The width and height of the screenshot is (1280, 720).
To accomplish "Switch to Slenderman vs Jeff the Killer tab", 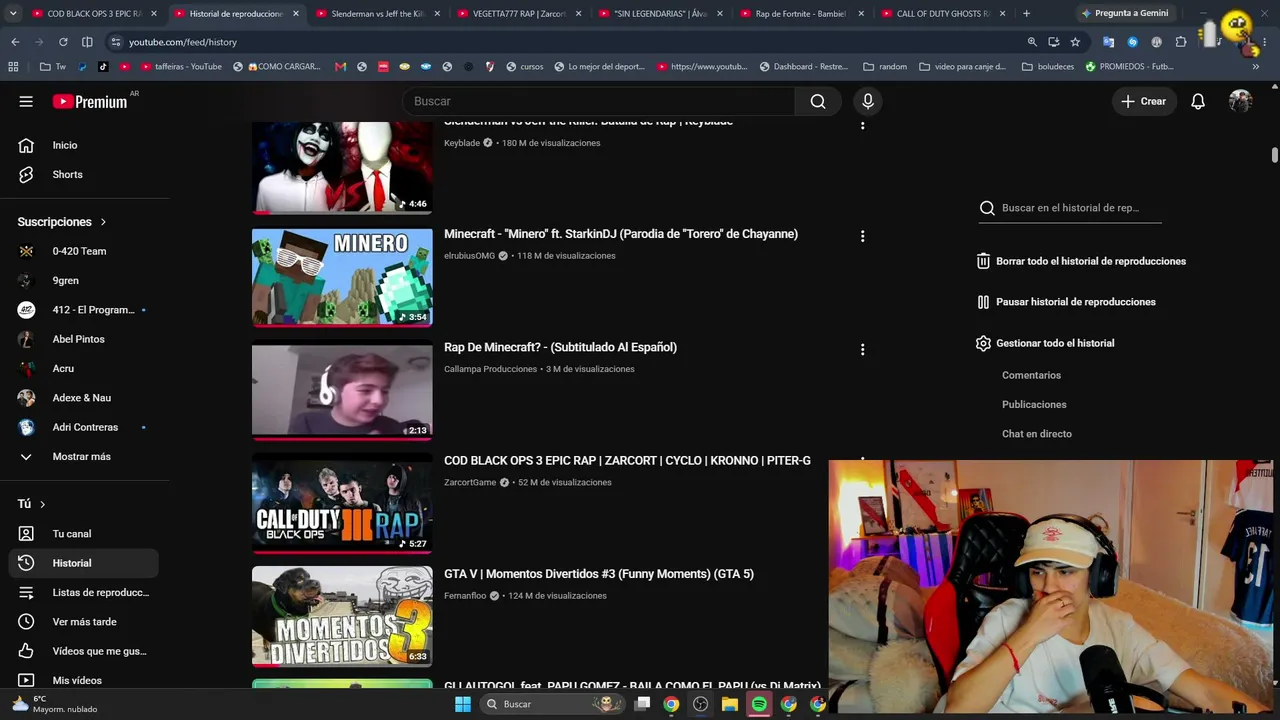I will (x=378, y=14).
